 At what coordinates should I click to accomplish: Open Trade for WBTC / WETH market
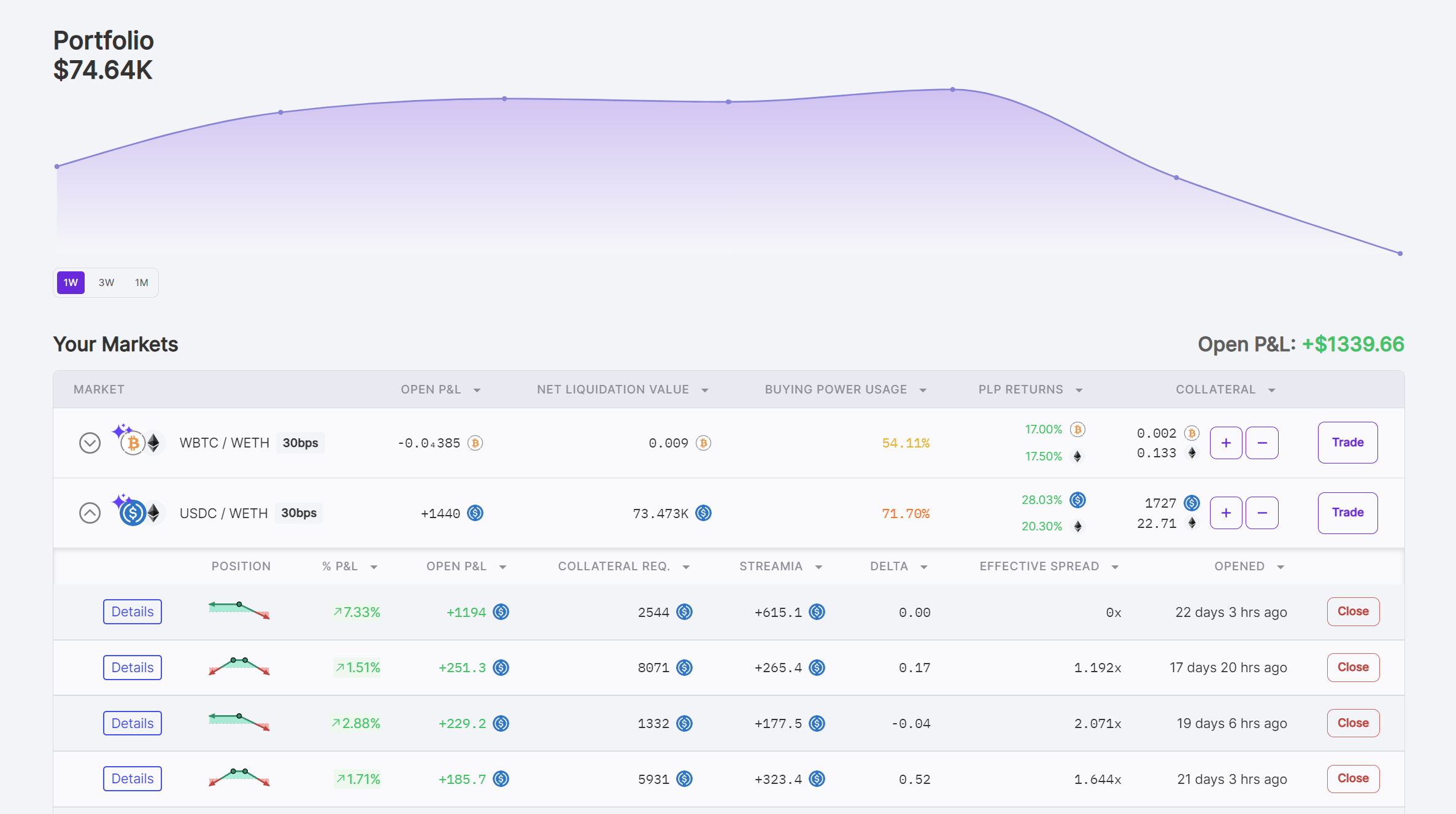pos(1347,443)
